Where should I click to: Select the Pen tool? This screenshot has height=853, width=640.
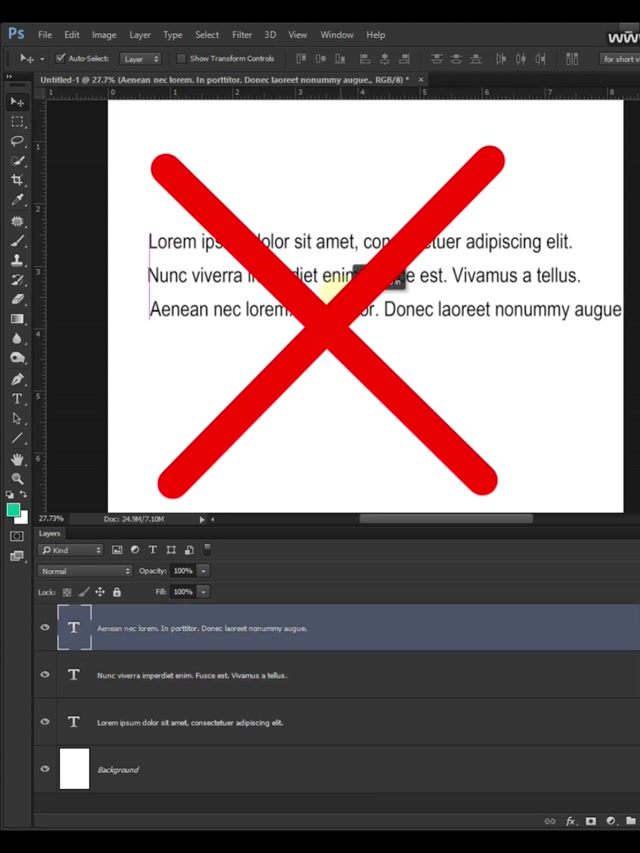17,379
